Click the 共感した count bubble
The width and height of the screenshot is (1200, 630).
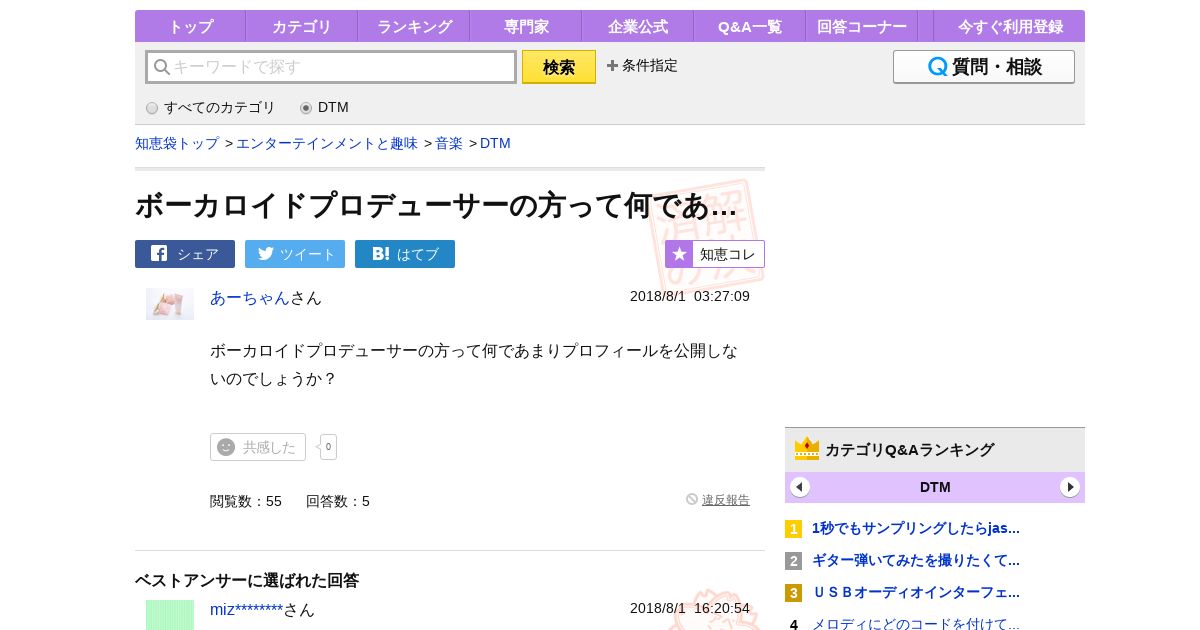pos(328,447)
